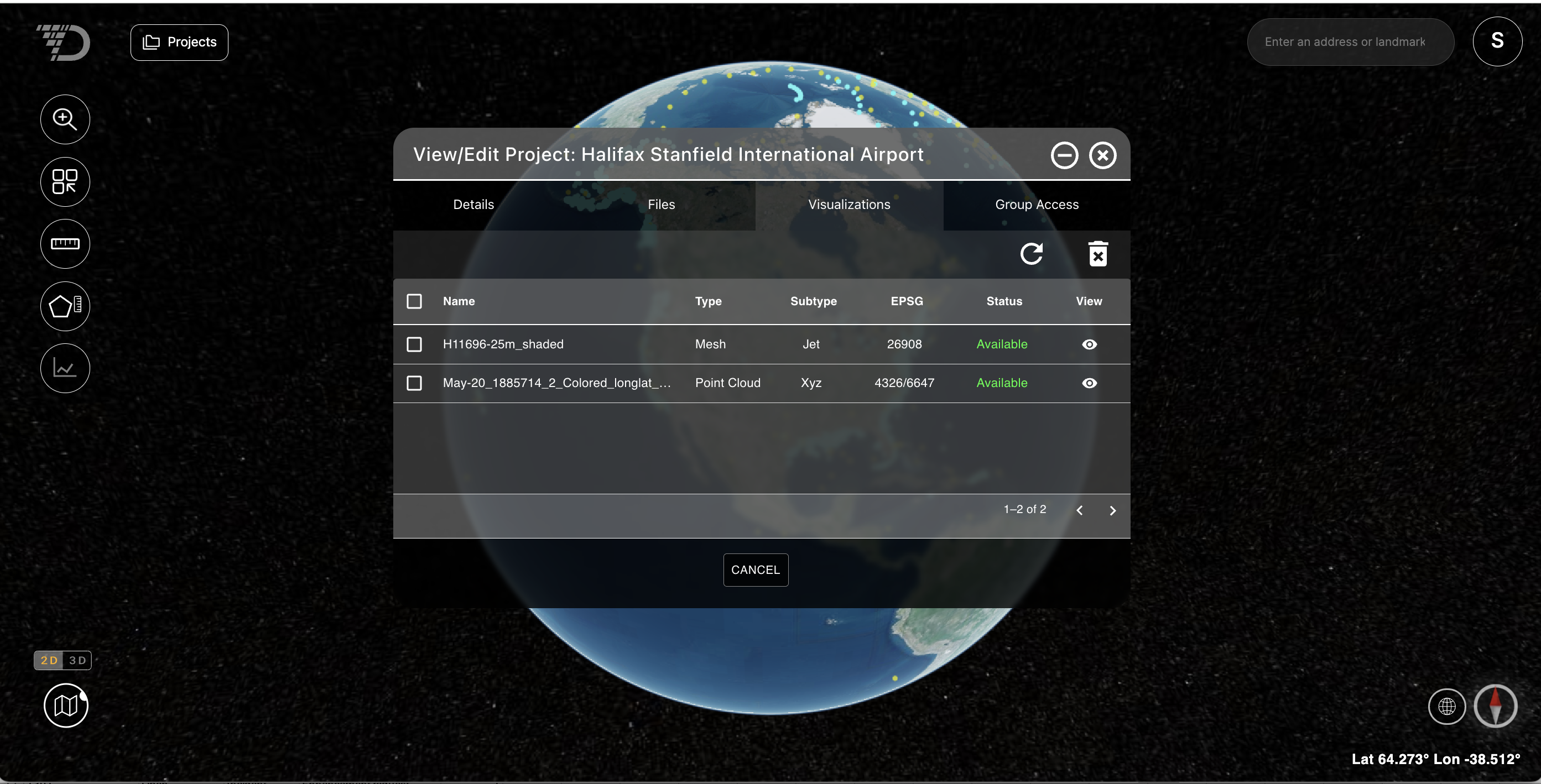Toggle visibility eye for the Point Cloud row
This screenshot has height=784, width=1541.
pyautogui.click(x=1089, y=383)
